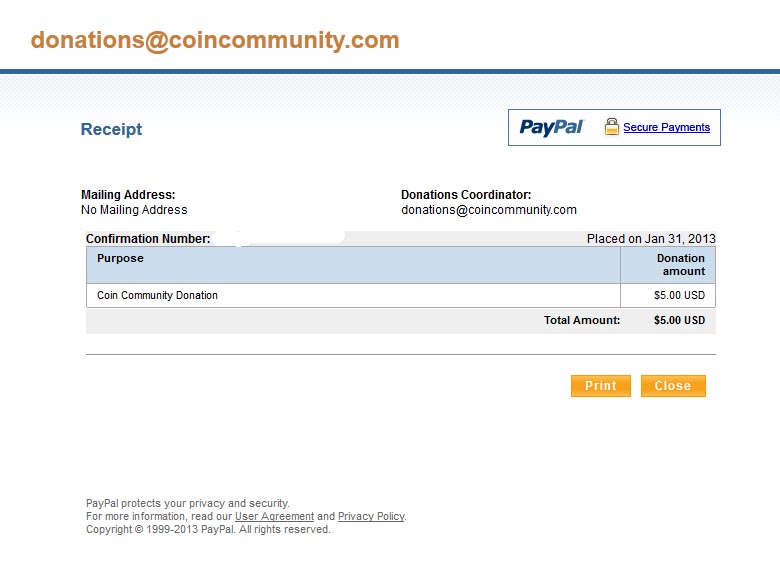Click the PayPal copyright notice text
780x580 pixels.
(208, 529)
